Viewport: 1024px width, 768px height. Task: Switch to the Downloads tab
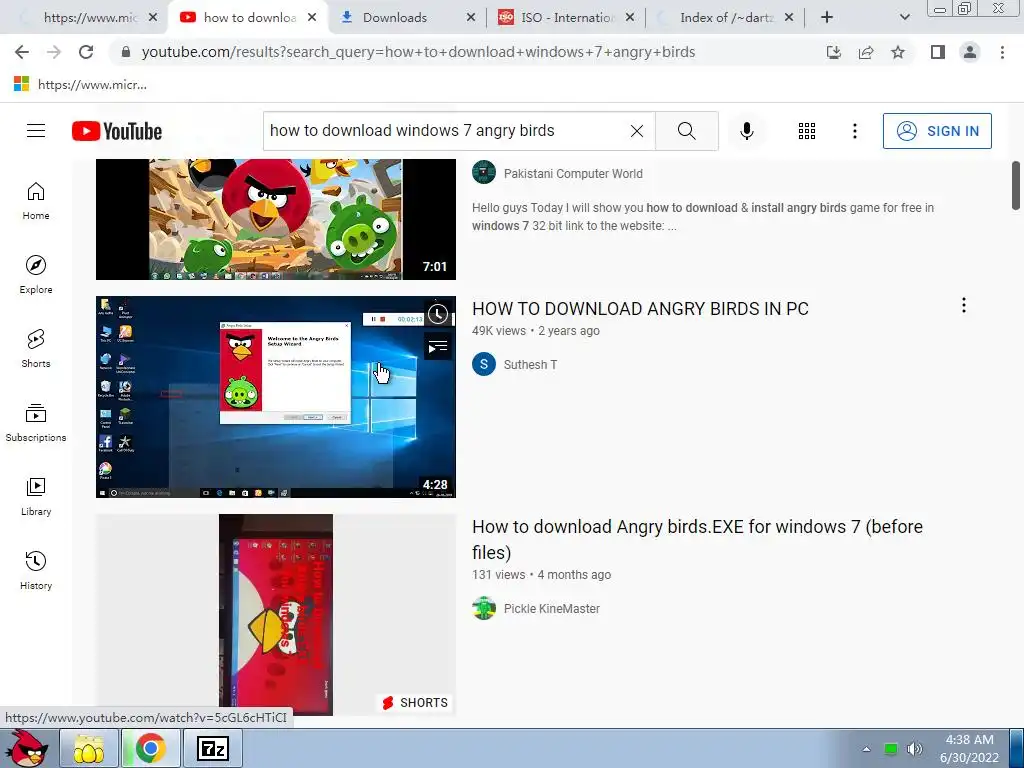[x=395, y=18]
